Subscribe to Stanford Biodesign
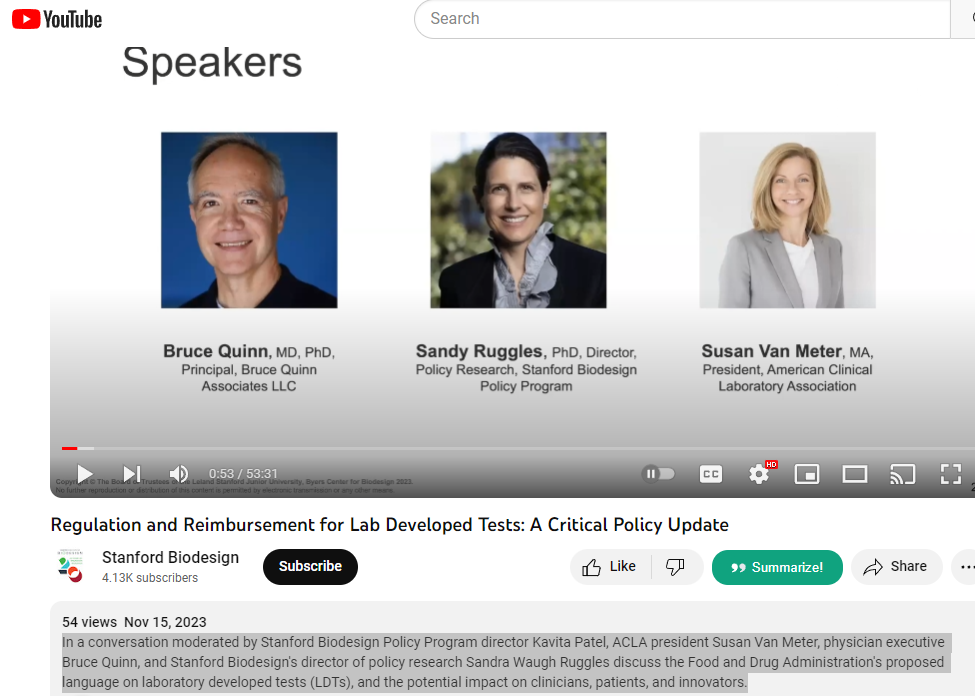 pyautogui.click(x=310, y=567)
